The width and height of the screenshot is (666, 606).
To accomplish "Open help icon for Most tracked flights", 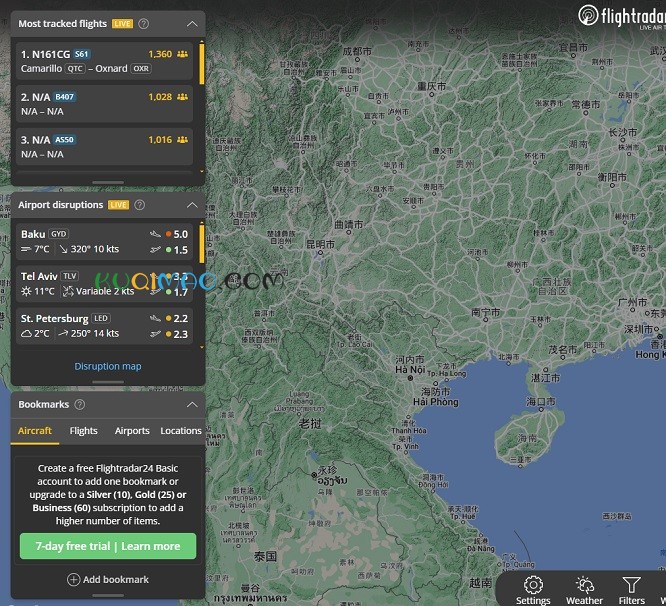I will pos(144,24).
